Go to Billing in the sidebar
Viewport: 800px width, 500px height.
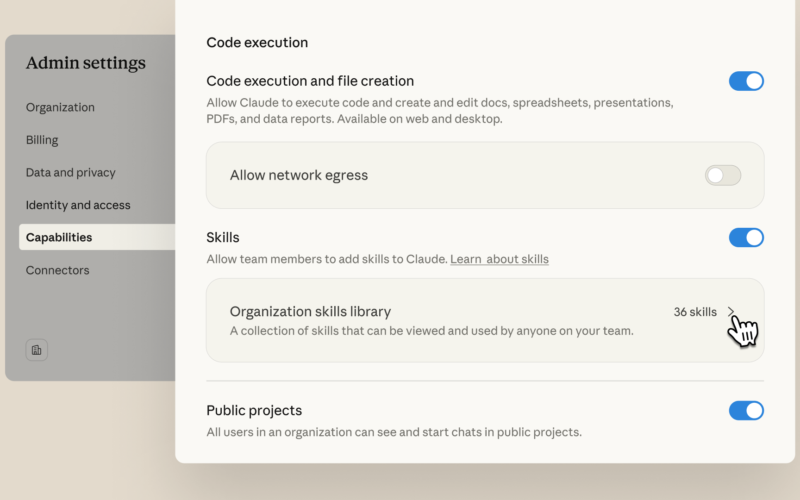(x=42, y=140)
